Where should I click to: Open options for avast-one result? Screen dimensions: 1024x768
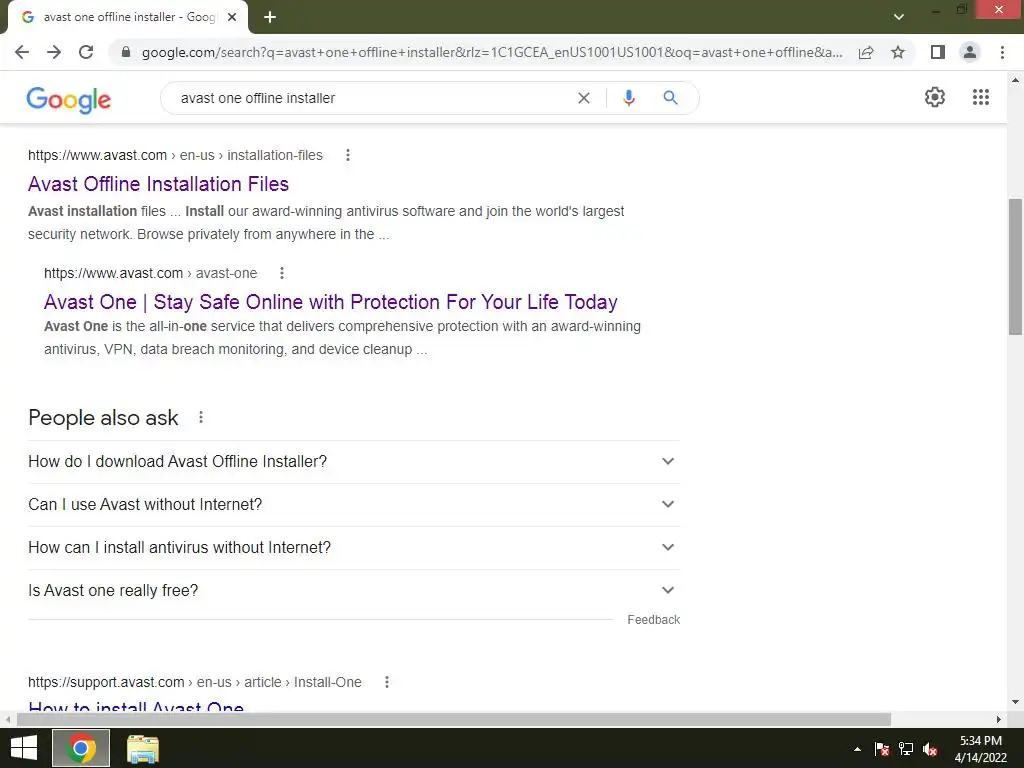tap(281, 273)
